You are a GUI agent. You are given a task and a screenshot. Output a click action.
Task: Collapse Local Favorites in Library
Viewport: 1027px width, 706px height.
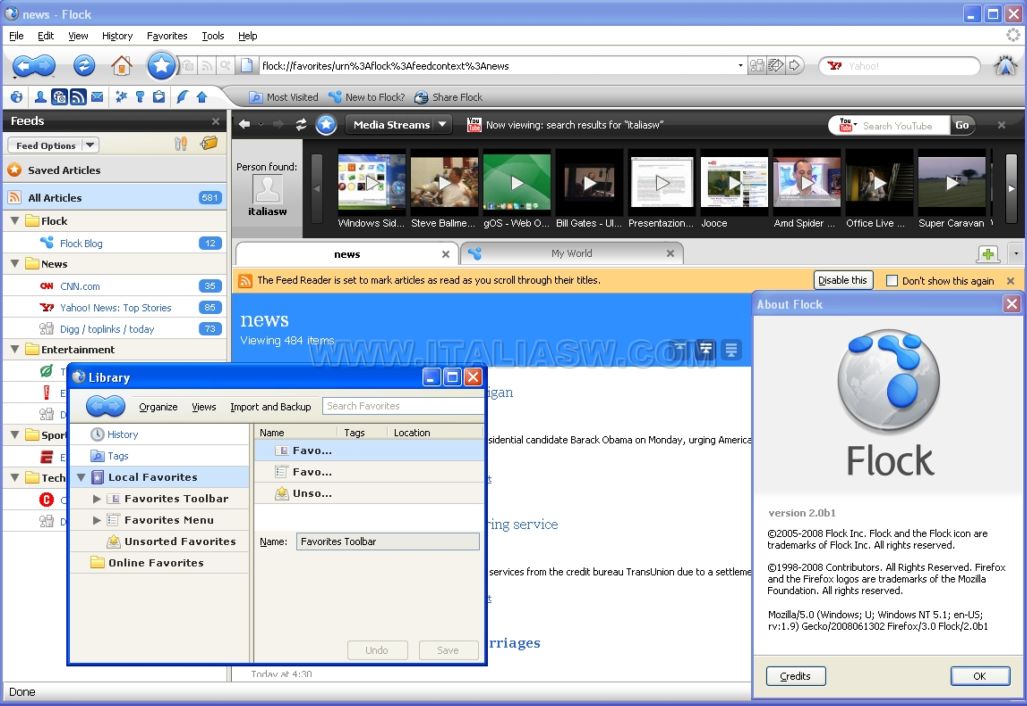pos(81,477)
